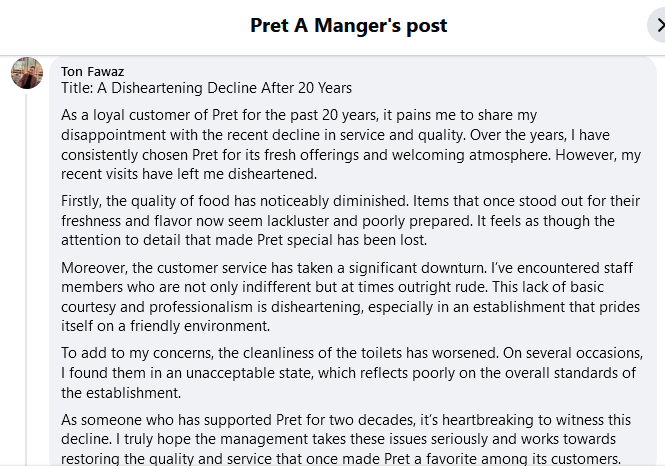Click the "Title: A Disheartening Decline" line
This screenshot has height=469, width=665.
206,88
